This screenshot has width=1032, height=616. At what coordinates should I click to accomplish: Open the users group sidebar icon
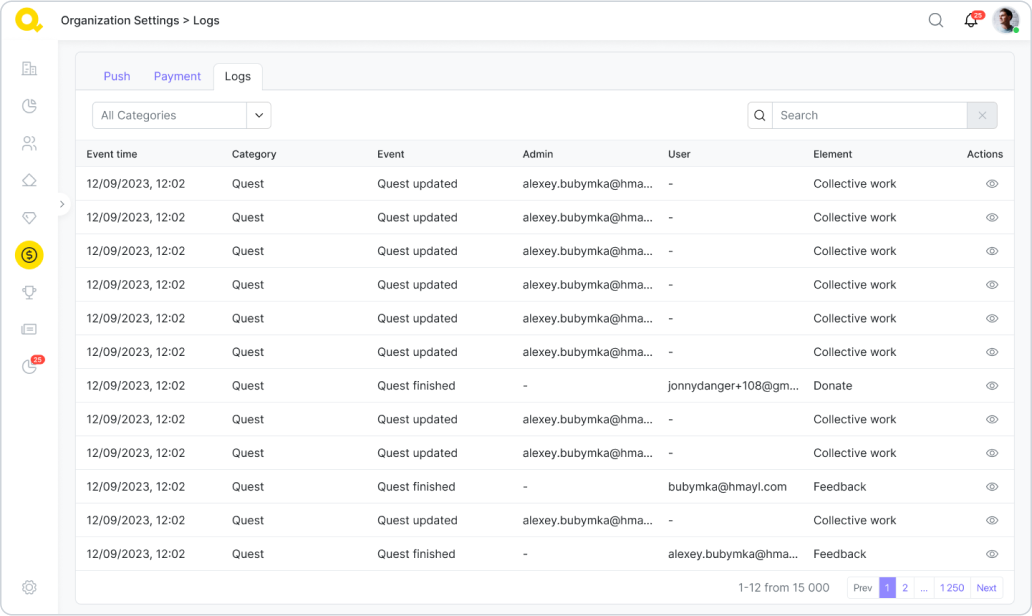tap(29, 143)
